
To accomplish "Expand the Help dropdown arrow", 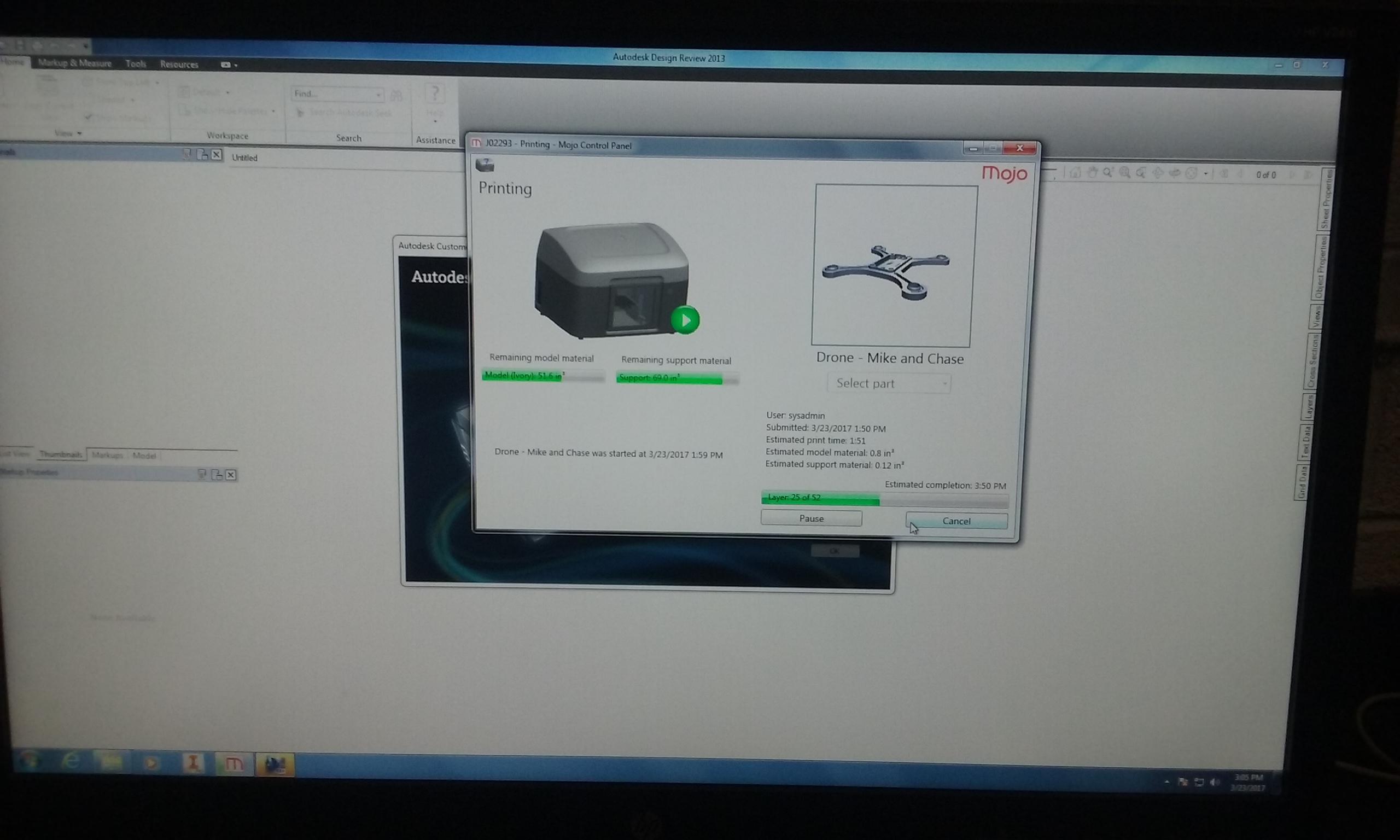I will pyautogui.click(x=435, y=122).
